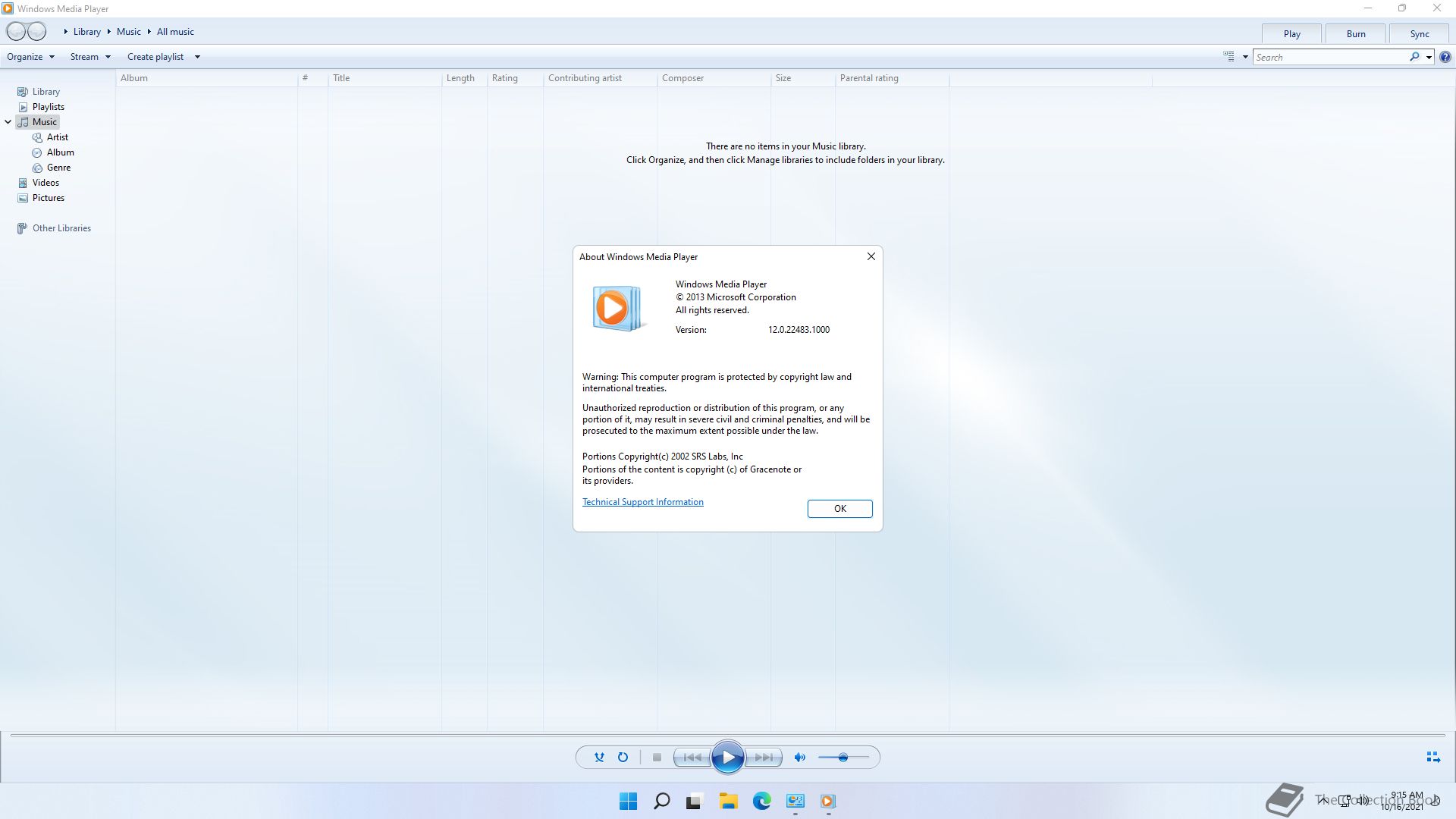Click Library in the breadcrumb path
Image resolution: width=1456 pixels, height=819 pixels.
point(86,32)
